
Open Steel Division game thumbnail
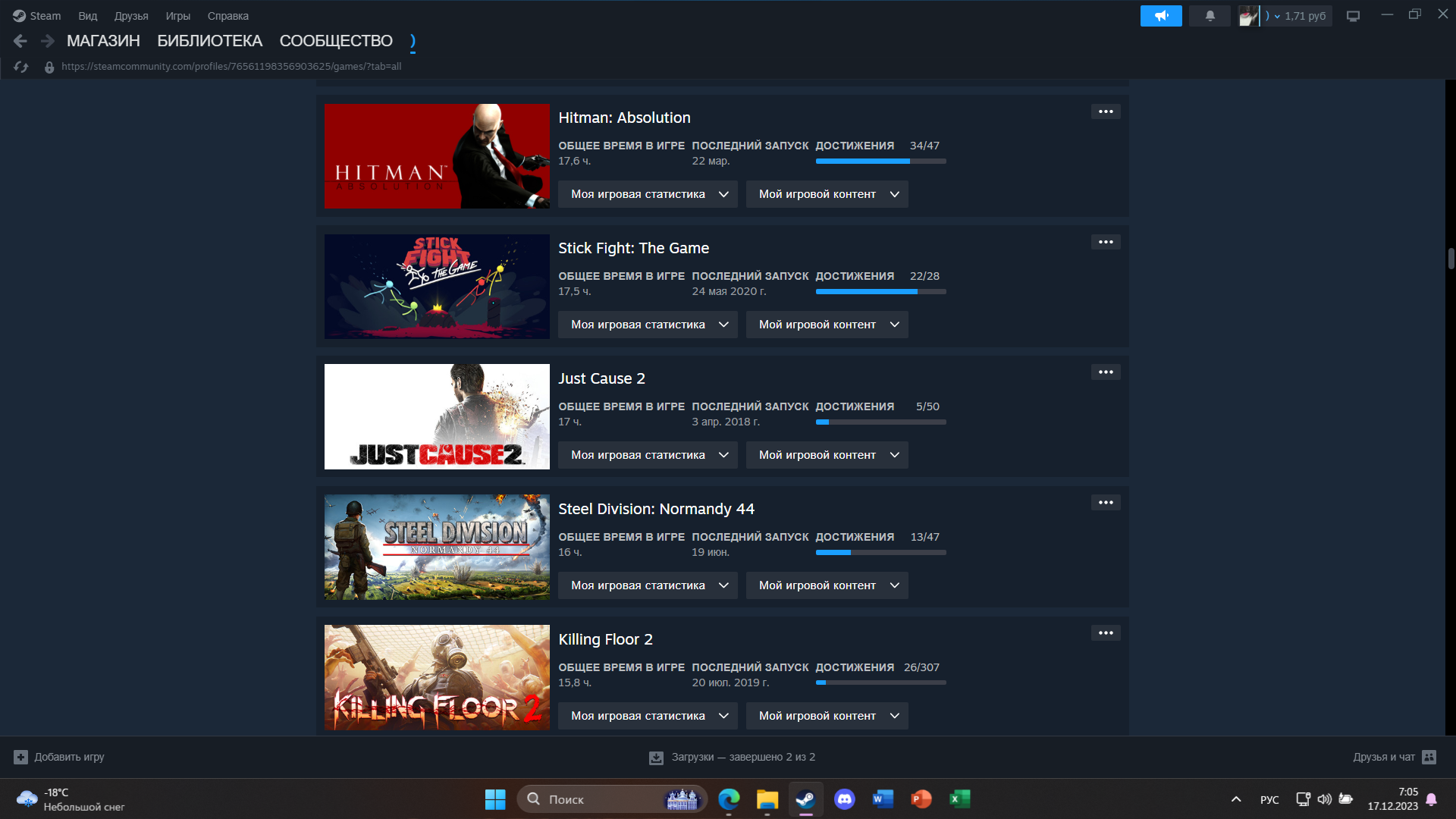tap(437, 548)
